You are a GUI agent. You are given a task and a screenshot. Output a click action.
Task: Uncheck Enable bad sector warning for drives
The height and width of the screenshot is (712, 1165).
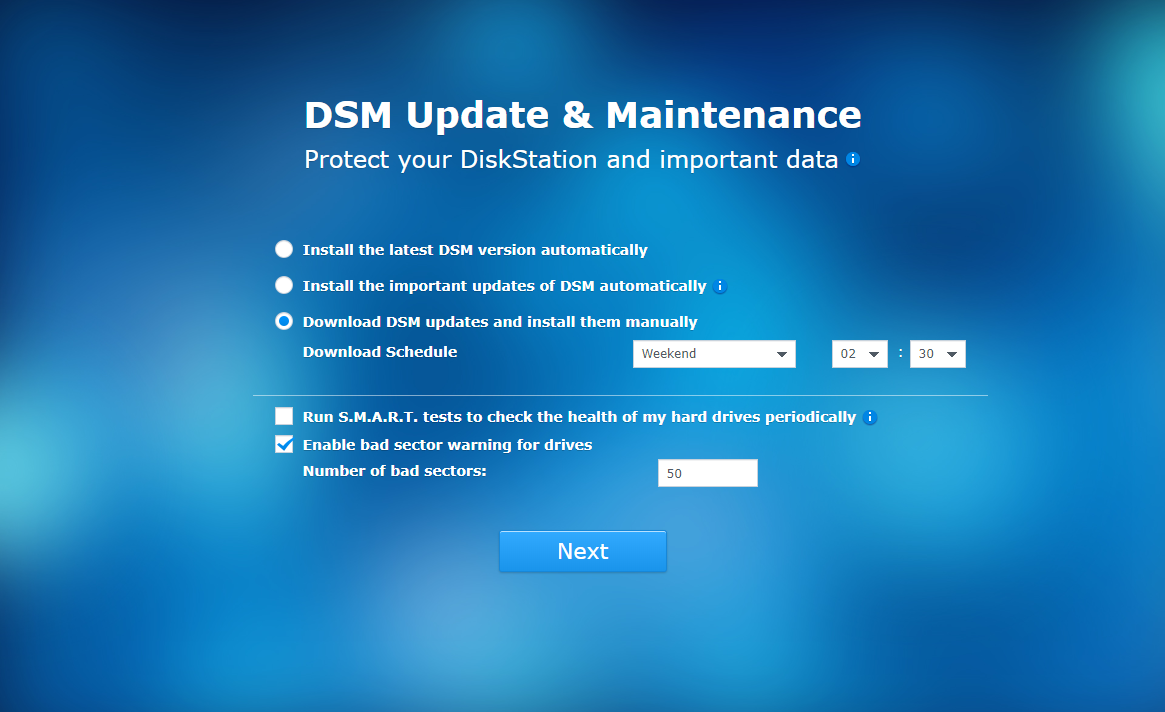click(x=284, y=444)
